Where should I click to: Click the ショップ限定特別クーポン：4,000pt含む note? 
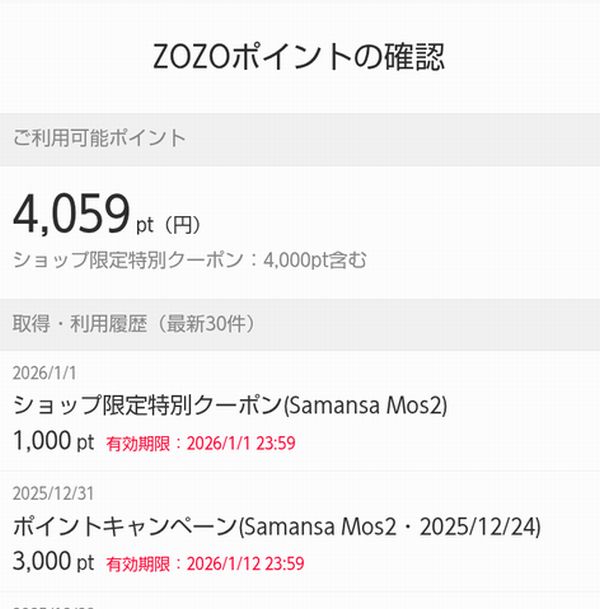[x=189, y=261]
